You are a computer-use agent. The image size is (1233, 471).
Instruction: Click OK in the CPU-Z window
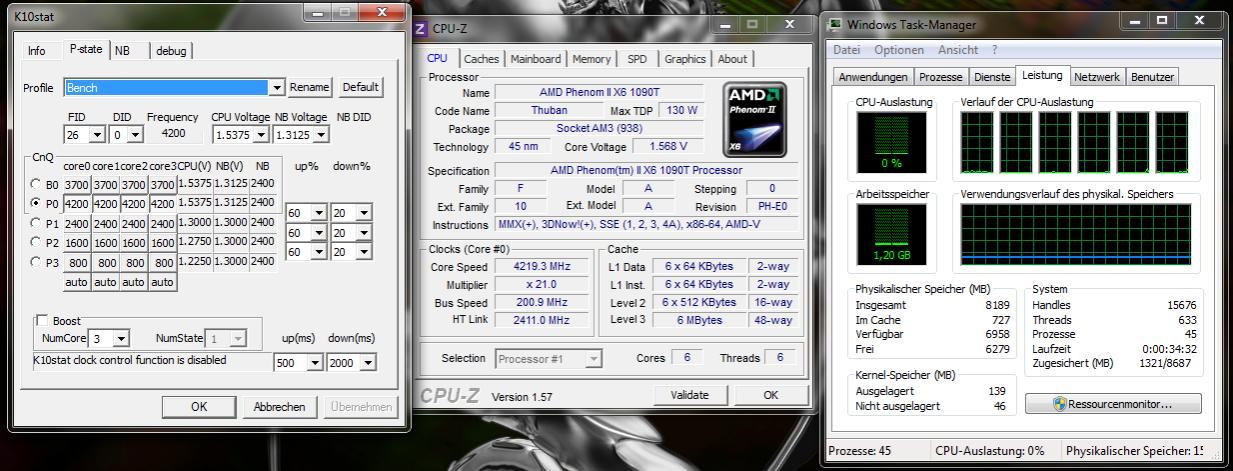click(771, 395)
